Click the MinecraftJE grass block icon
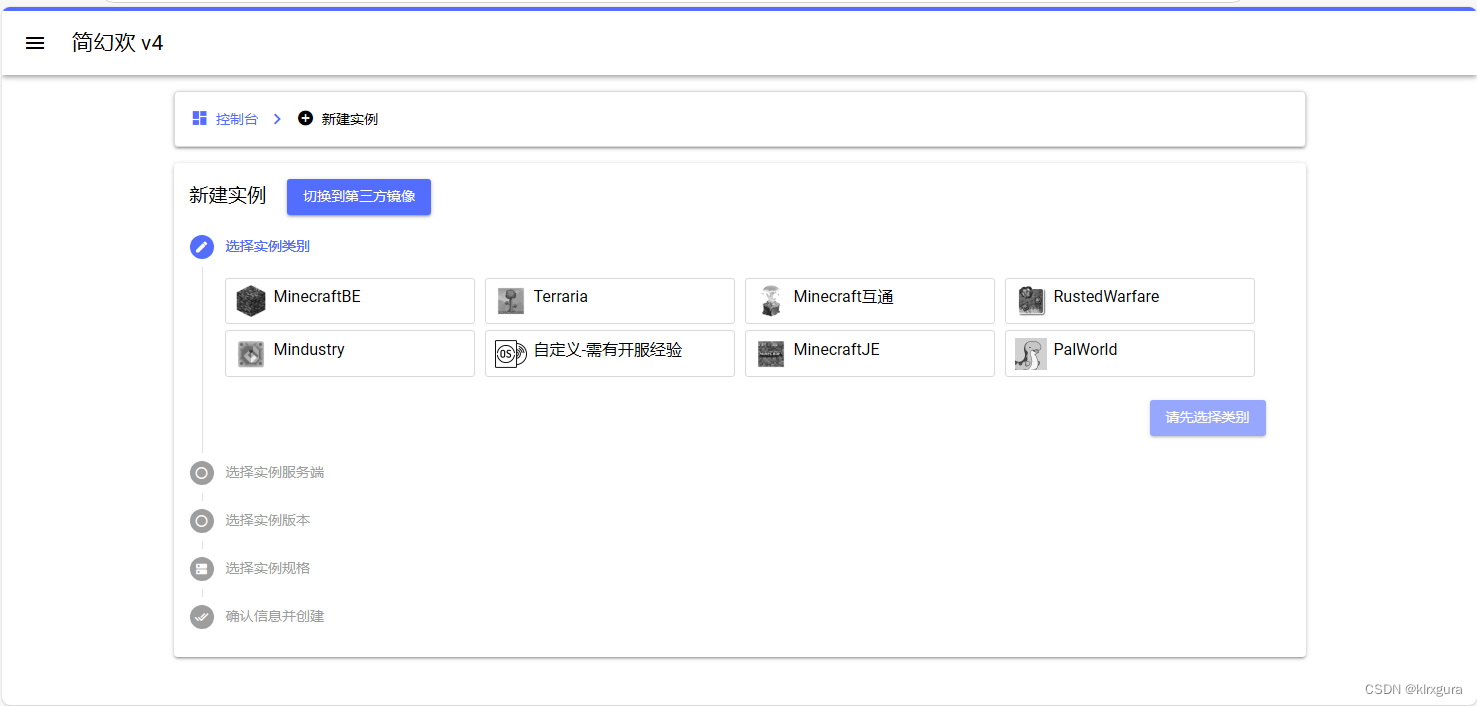The height and width of the screenshot is (706, 1477). coord(771,353)
